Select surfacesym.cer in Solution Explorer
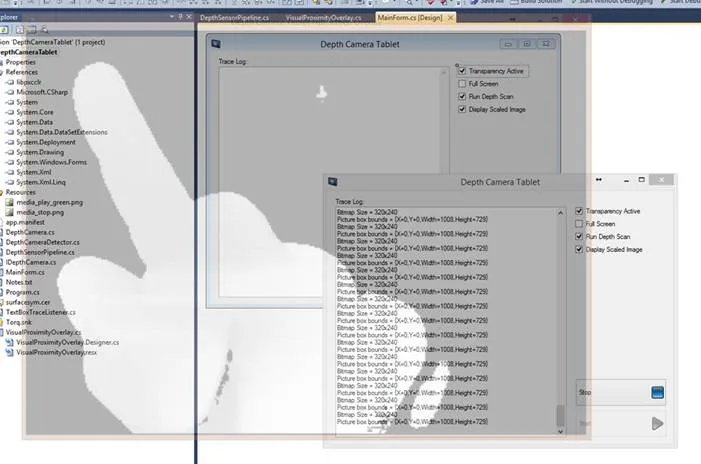The image size is (701, 464). (x=28, y=302)
